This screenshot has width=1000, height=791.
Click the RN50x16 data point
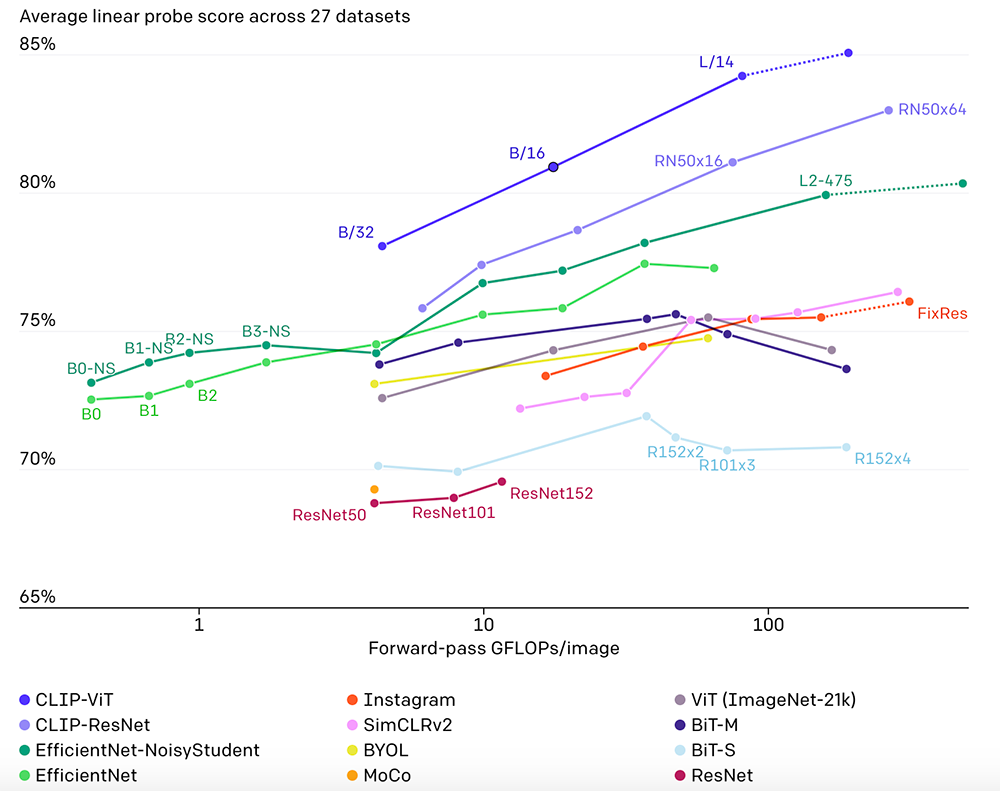click(x=733, y=162)
